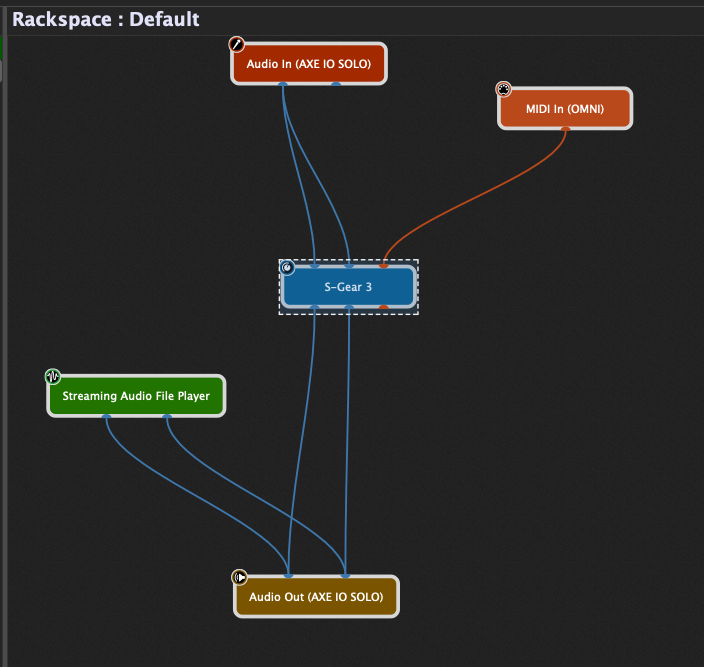Click the right output pin of Audio In
The width and height of the screenshot is (704, 667).
tap(336, 84)
